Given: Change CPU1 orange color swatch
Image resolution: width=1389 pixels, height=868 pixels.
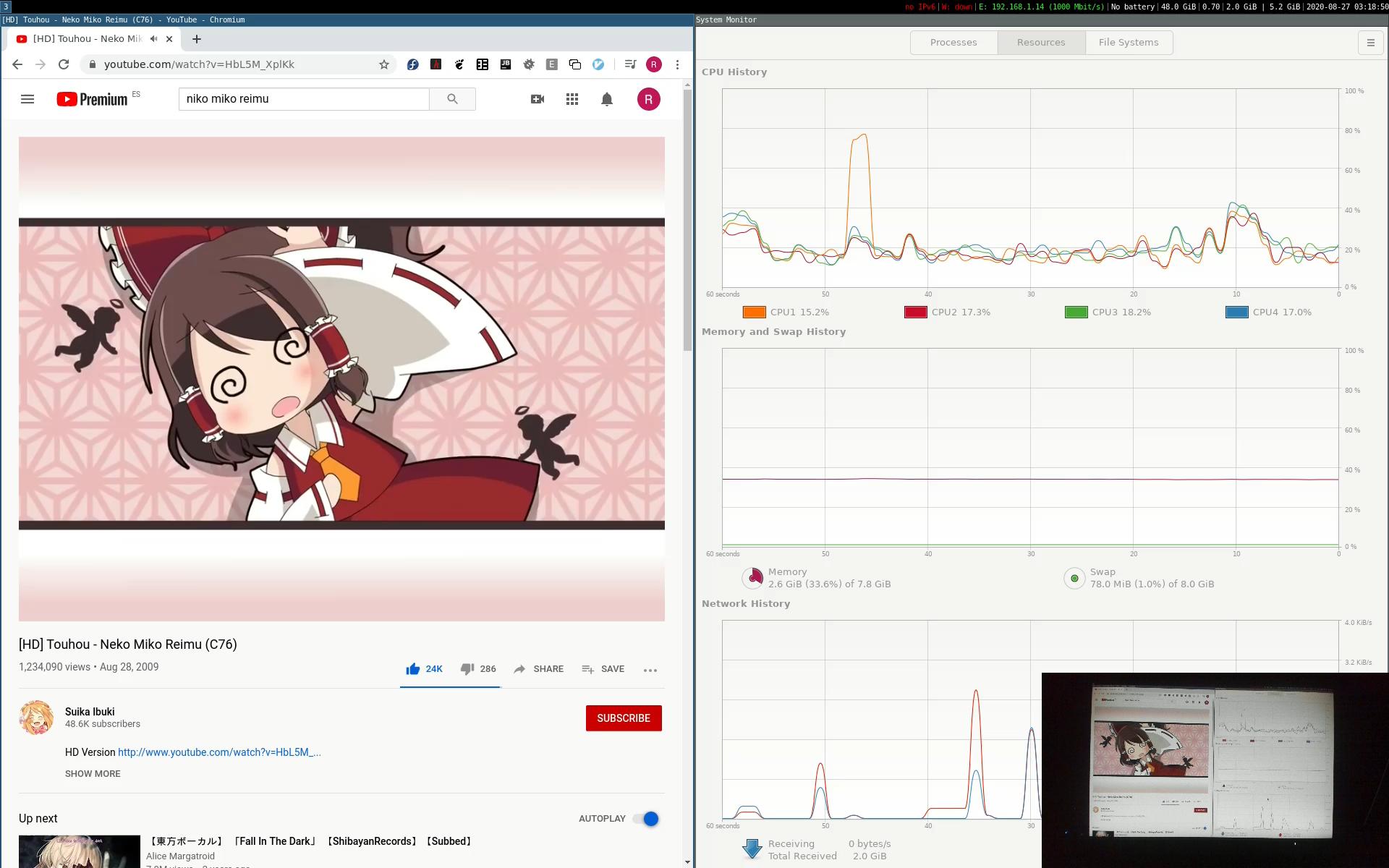Looking at the screenshot, I should point(754,312).
